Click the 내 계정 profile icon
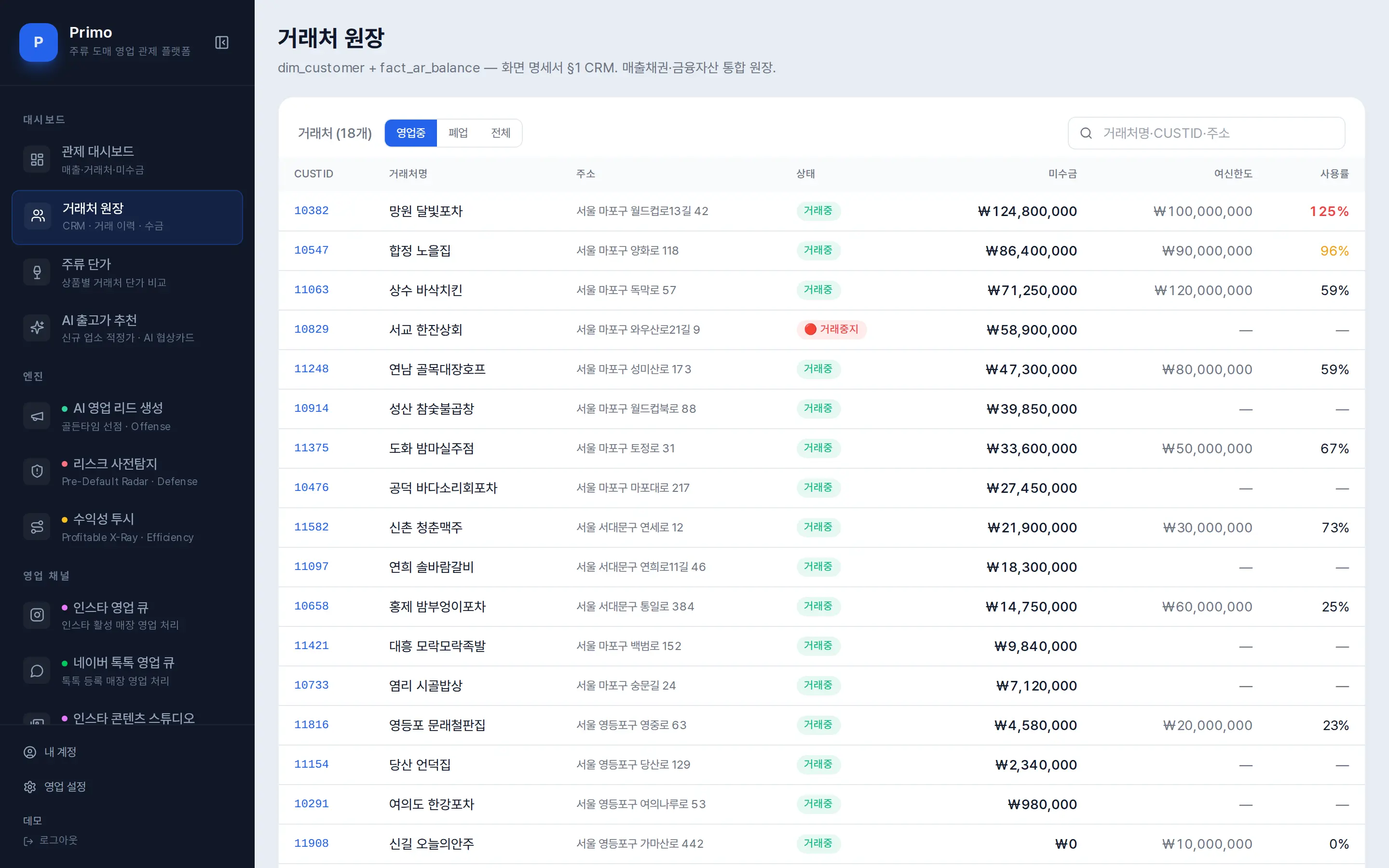The height and width of the screenshot is (868, 1389). coord(30,752)
